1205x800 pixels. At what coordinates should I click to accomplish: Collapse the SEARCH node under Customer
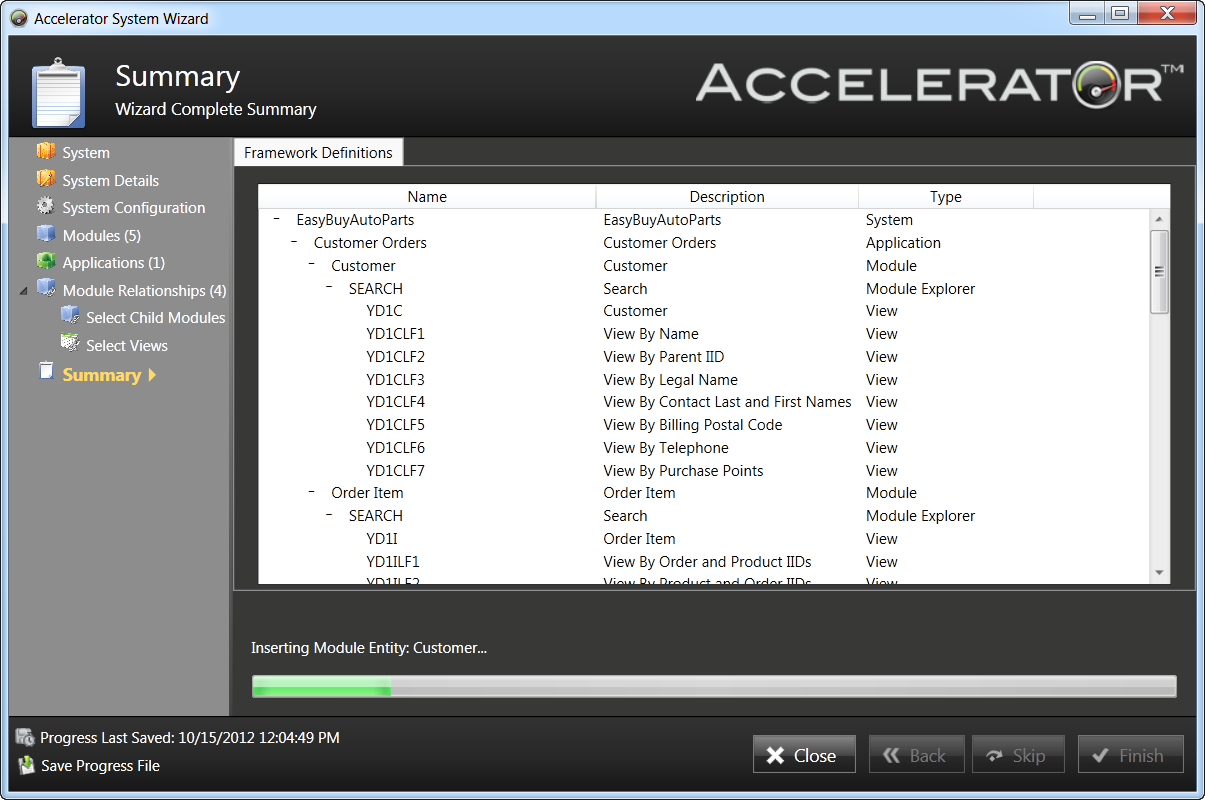click(329, 288)
